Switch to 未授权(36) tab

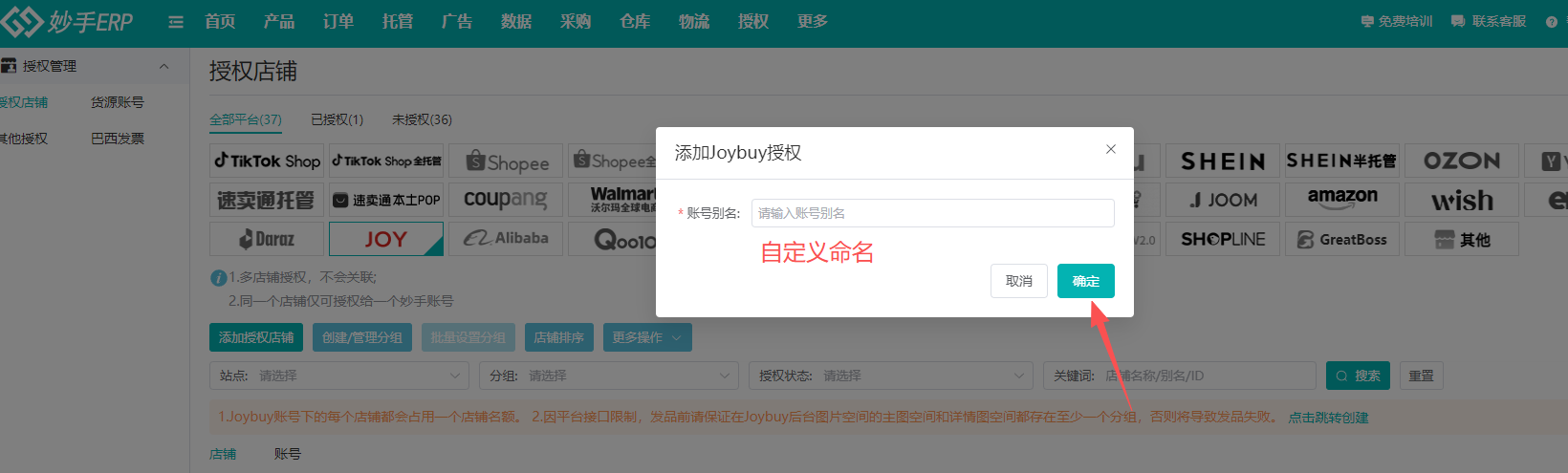pos(422,119)
